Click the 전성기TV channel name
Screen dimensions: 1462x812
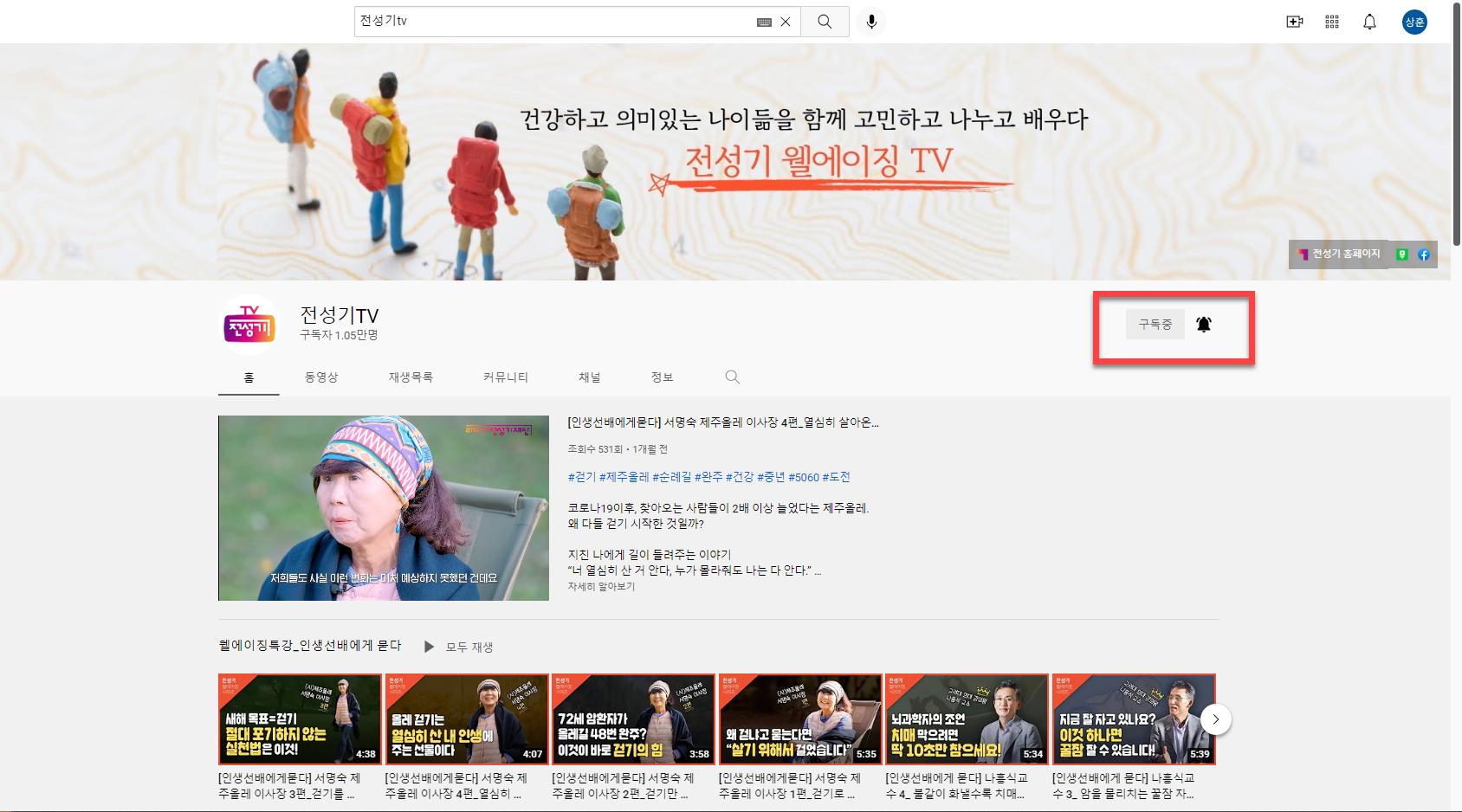340,315
